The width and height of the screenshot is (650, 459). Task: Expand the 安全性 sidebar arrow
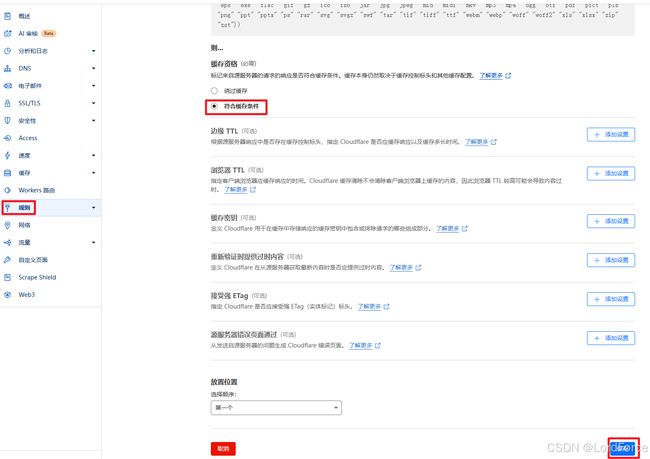click(94, 121)
